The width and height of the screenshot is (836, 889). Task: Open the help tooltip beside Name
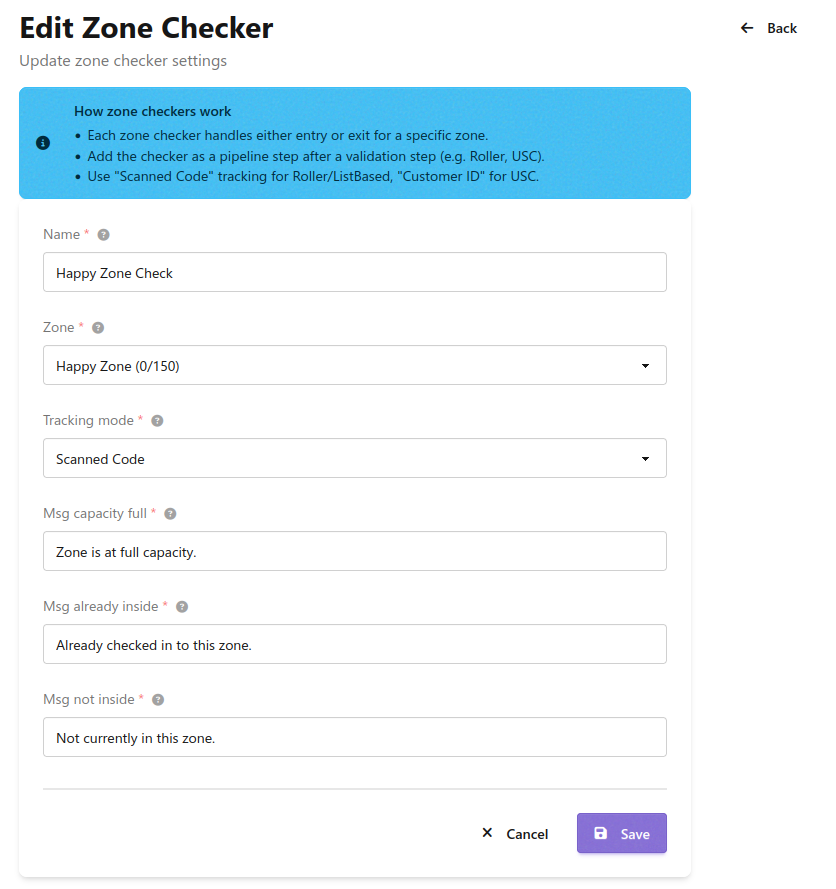[x=103, y=234]
